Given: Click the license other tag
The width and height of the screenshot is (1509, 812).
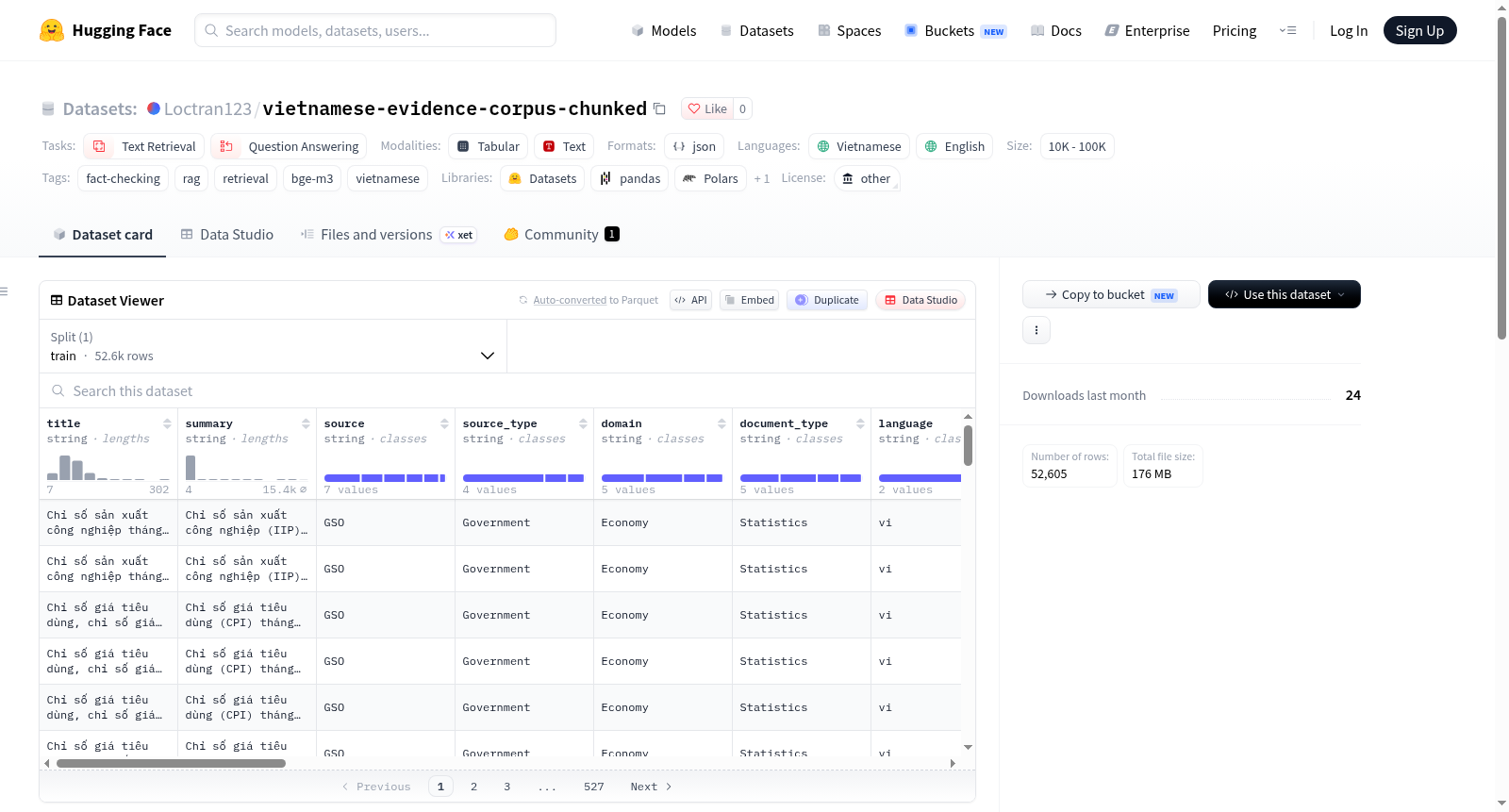Looking at the screenshot, I should pos(867,178).
